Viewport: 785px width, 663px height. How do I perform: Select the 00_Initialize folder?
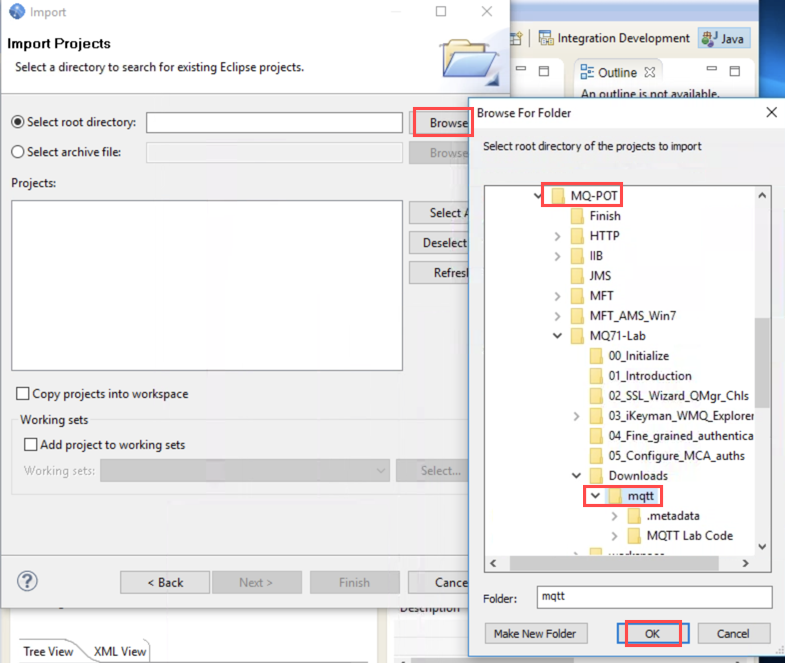638,356
